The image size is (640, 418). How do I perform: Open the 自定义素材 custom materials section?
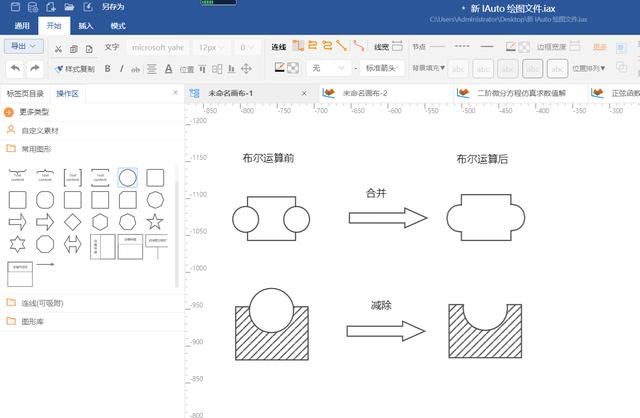(40, 131)
